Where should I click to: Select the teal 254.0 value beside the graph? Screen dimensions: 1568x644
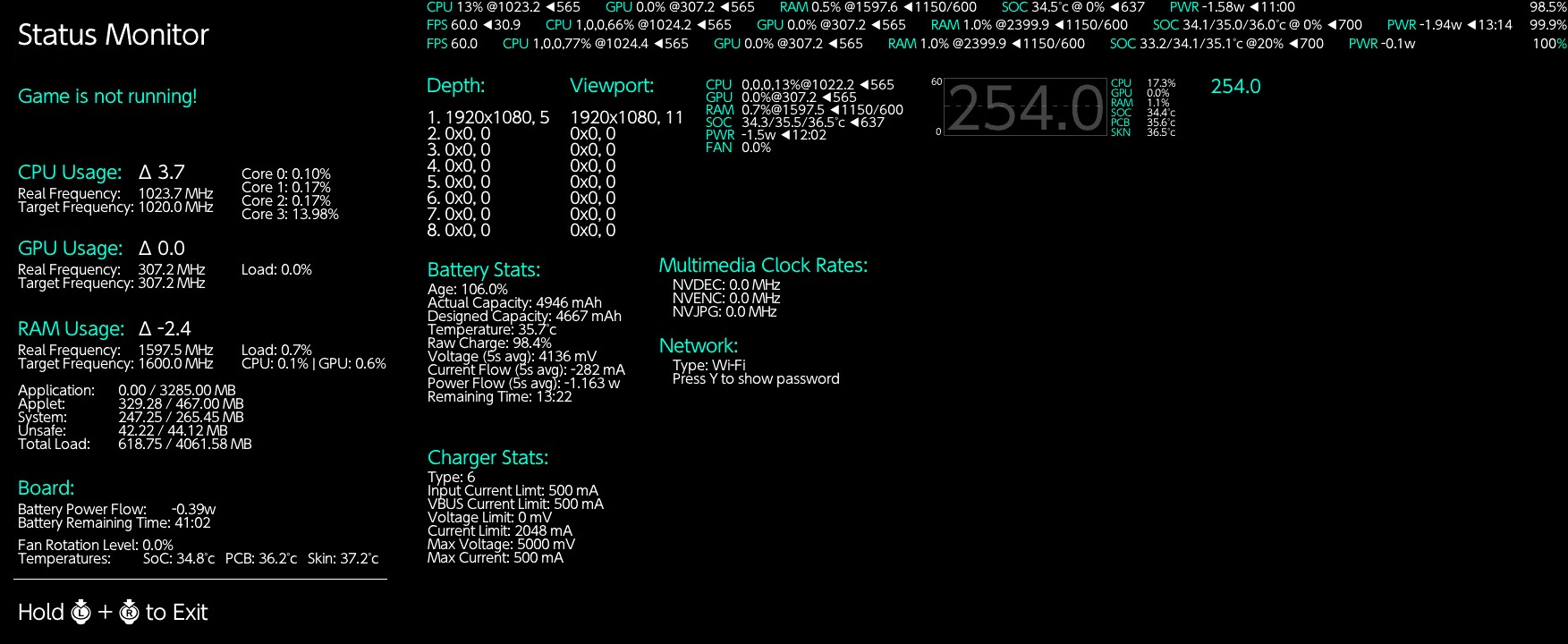[1235, 86]
